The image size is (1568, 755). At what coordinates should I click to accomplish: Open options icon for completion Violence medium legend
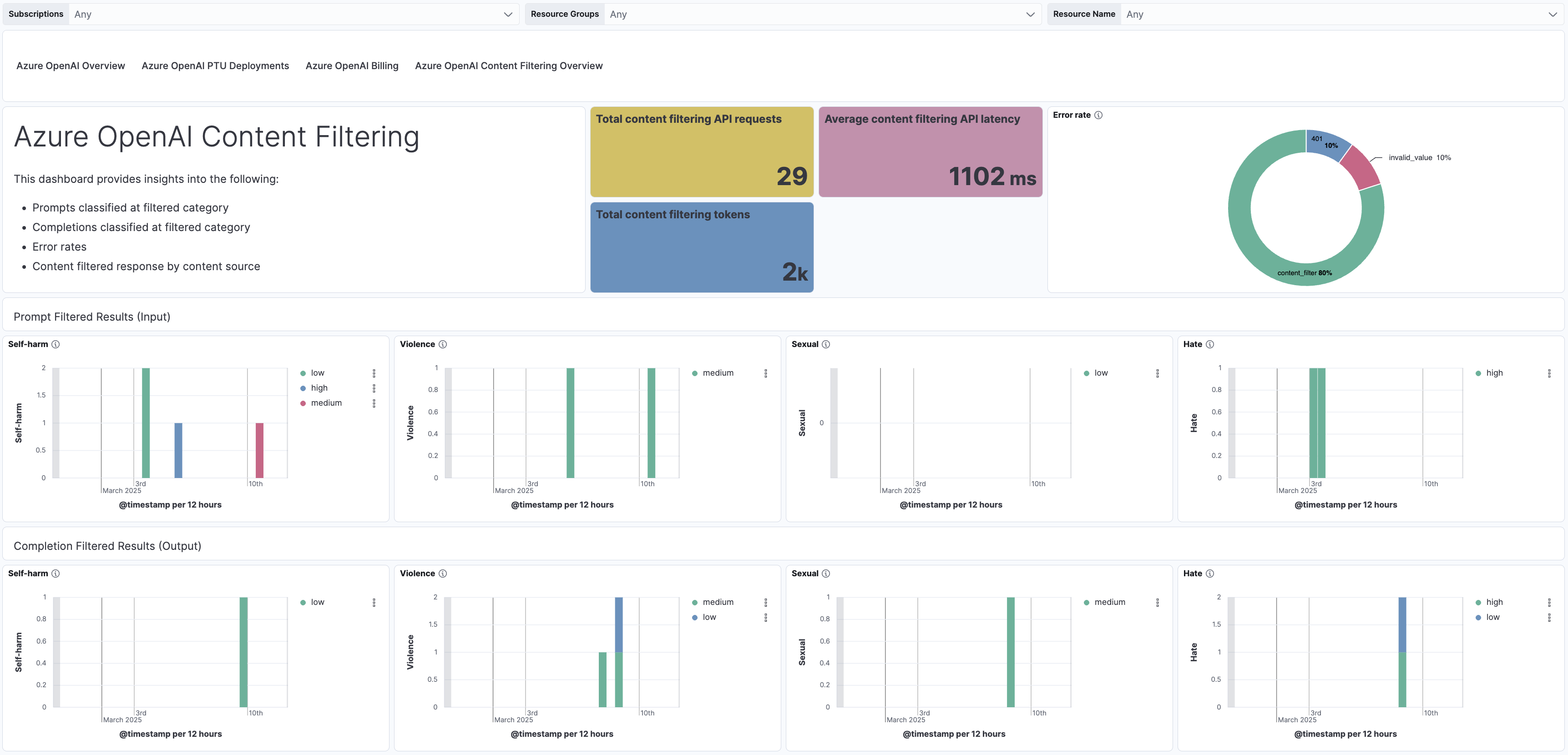click(765, 602)
